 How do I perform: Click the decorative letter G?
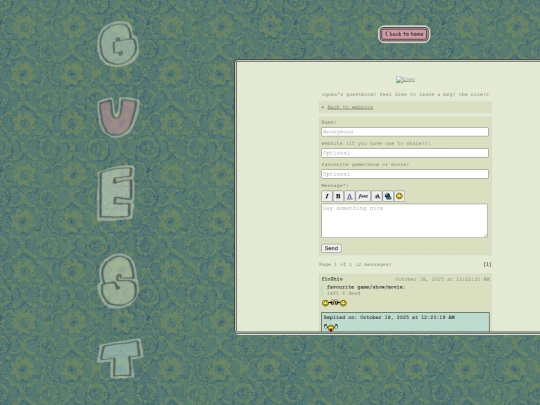(118, 44)
